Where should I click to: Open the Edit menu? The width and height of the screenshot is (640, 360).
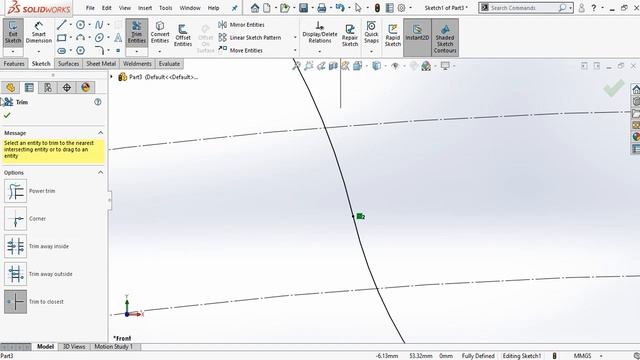(107, 8)
